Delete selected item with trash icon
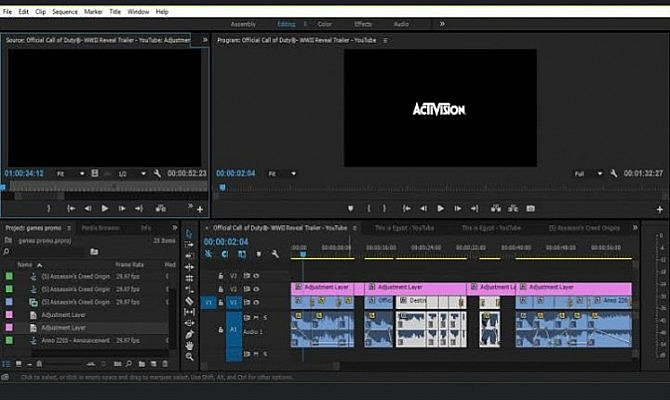Image resolution: width=670 pixels, height=400 pixels. [165, 364]
